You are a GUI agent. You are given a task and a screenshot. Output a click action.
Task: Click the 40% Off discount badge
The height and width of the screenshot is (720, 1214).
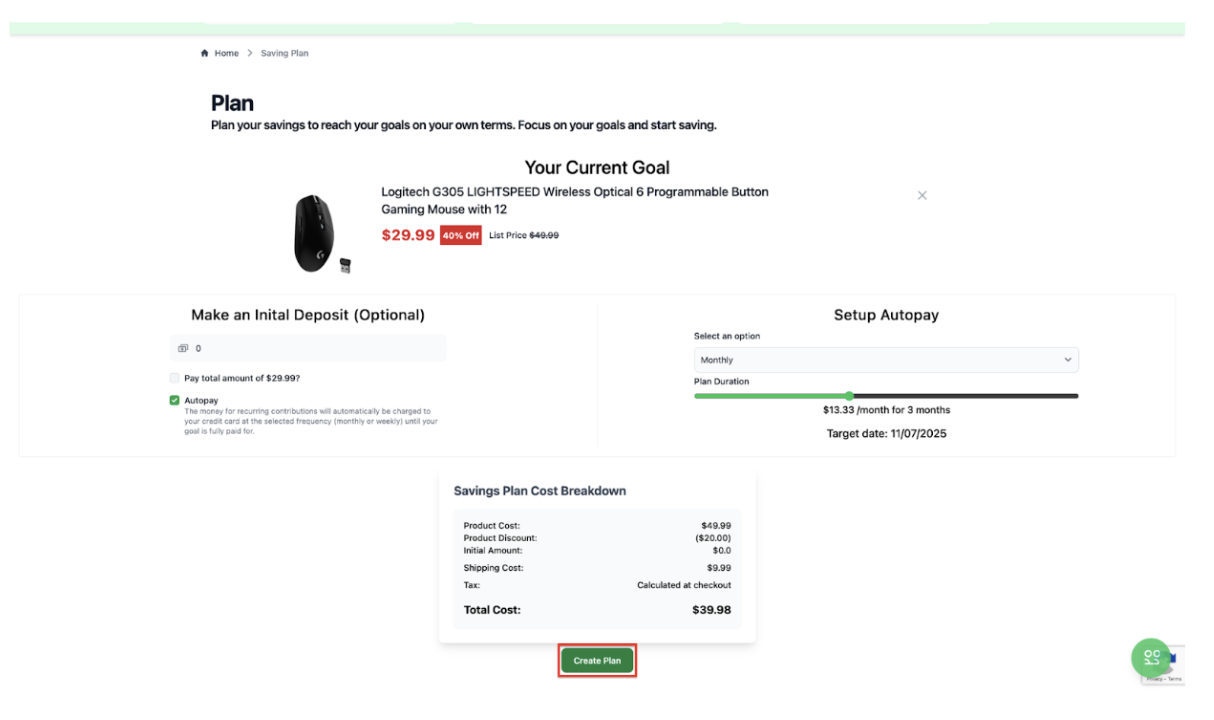[x=461, y=236]
